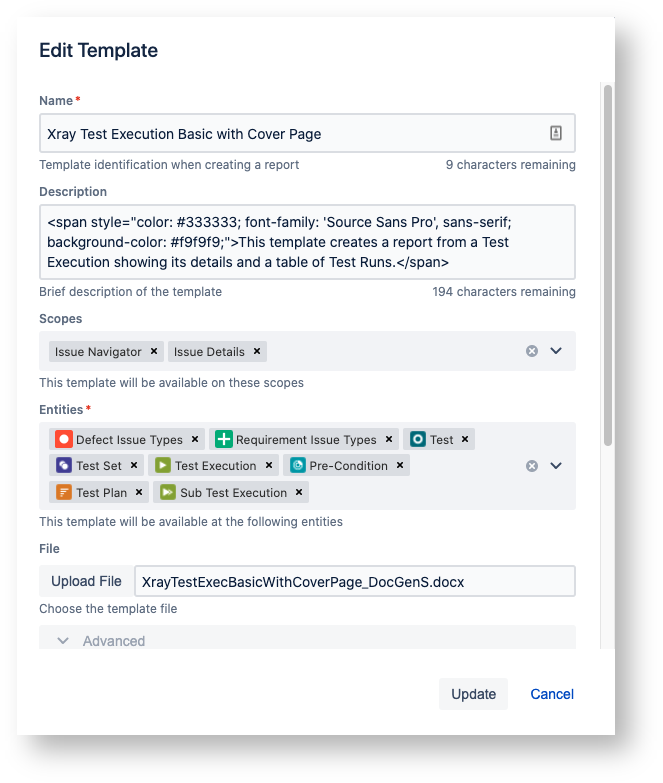The height and width of the screenshot is (783, 663).
Task: Click the 'Choose the template file' hint
Action: click(x=108, y=609)
